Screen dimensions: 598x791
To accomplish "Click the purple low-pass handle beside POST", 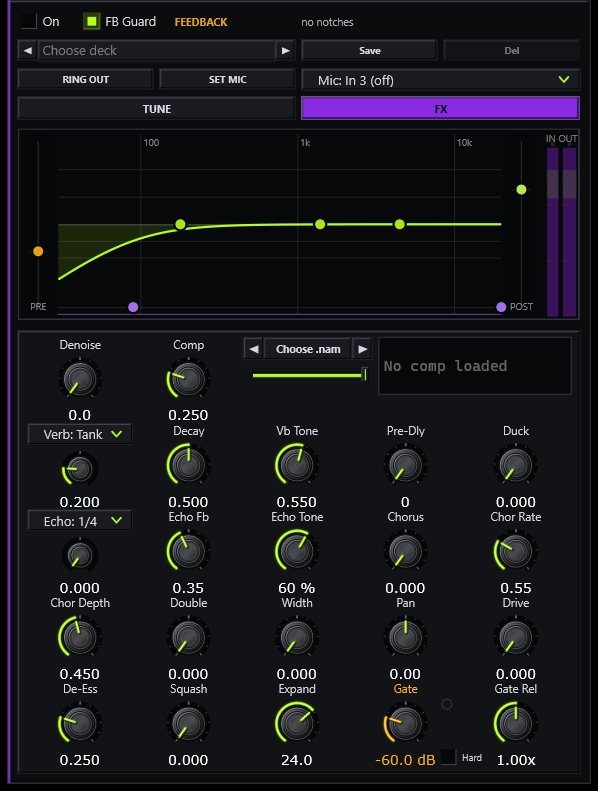I will [501, 307].
